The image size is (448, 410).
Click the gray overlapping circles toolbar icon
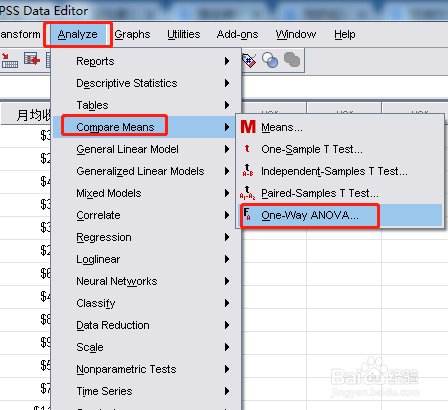(292, 60)
